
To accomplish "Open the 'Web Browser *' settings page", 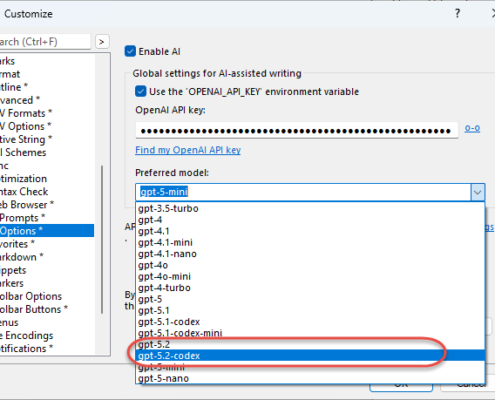I will coord(47,205).
